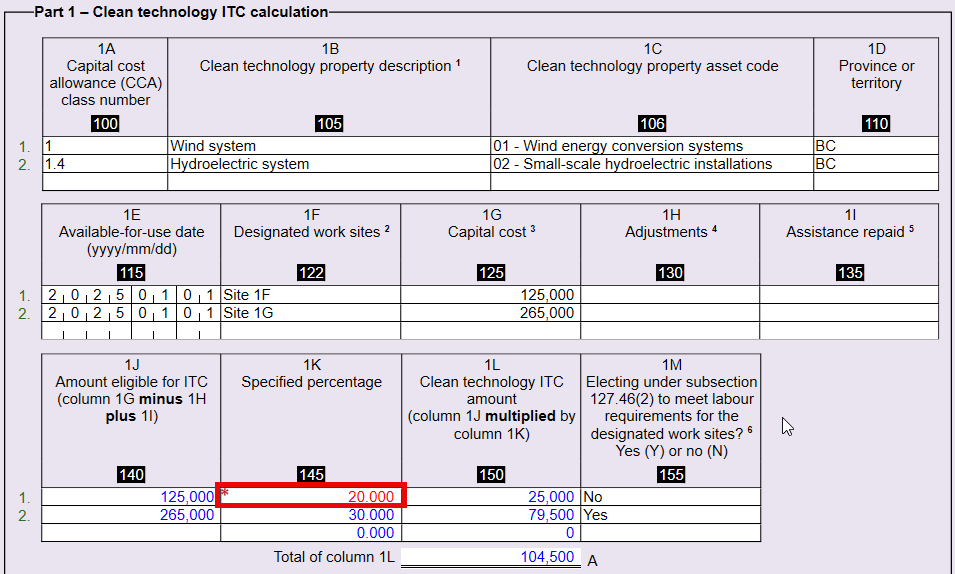
Task: Open the labour election dropdown showing No
Action: click(671, 497)
